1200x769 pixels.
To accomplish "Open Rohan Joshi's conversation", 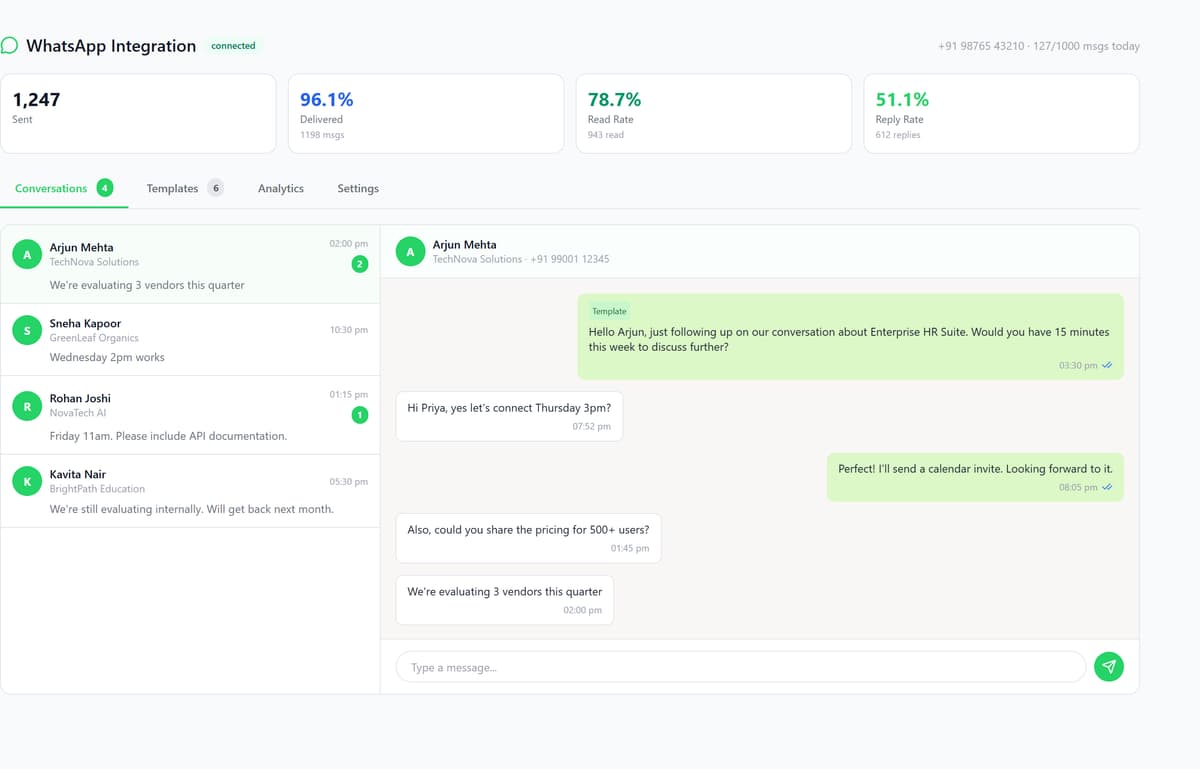I will click(x=190, y=415).
